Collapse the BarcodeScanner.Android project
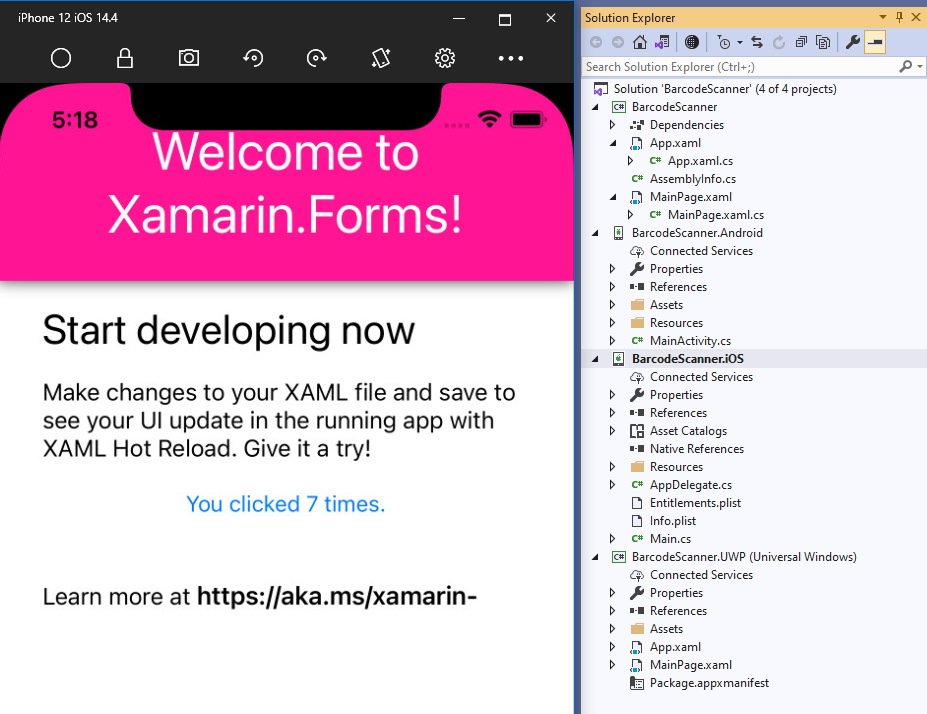 [x=597, y=233]
